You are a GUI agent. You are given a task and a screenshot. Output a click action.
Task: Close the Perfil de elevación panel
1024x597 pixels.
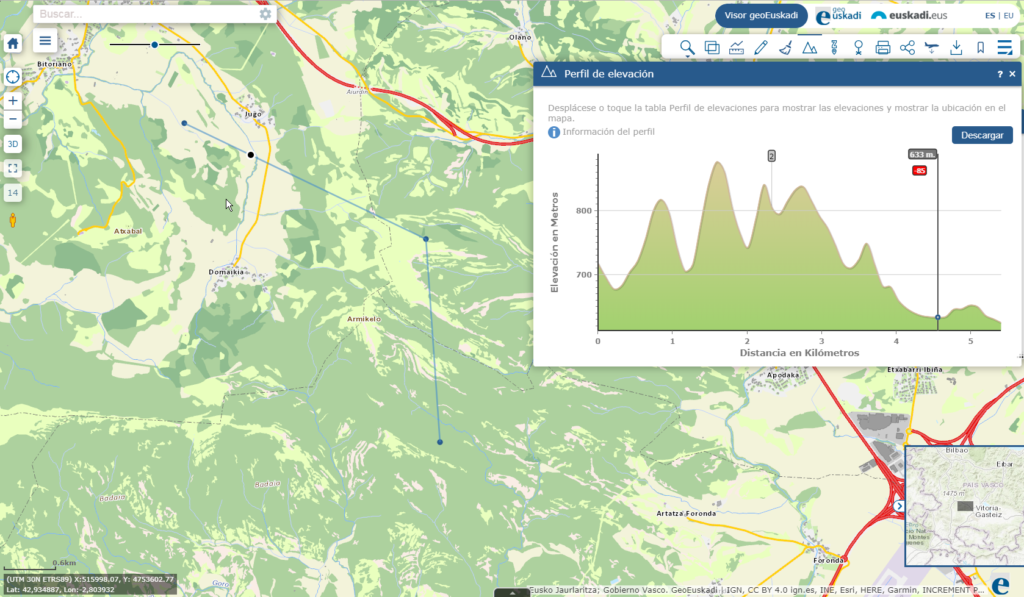1012,74
